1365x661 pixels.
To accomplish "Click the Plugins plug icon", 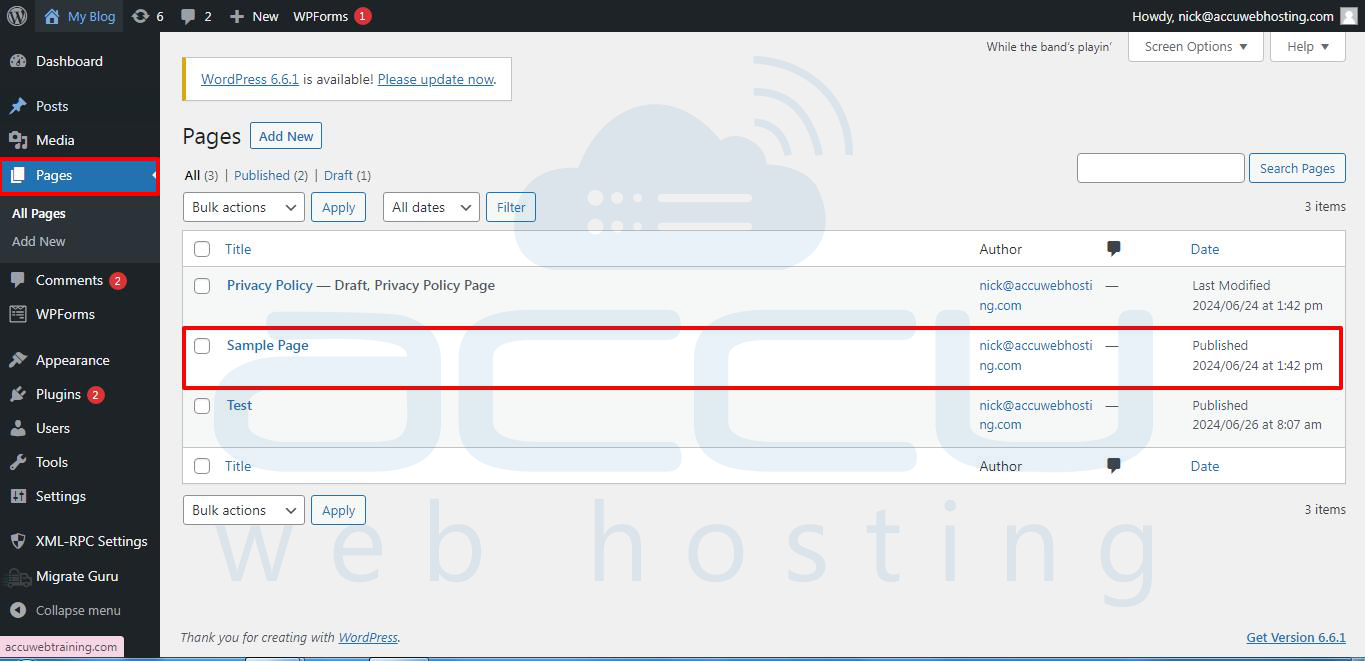I will [x=18, y=394].
